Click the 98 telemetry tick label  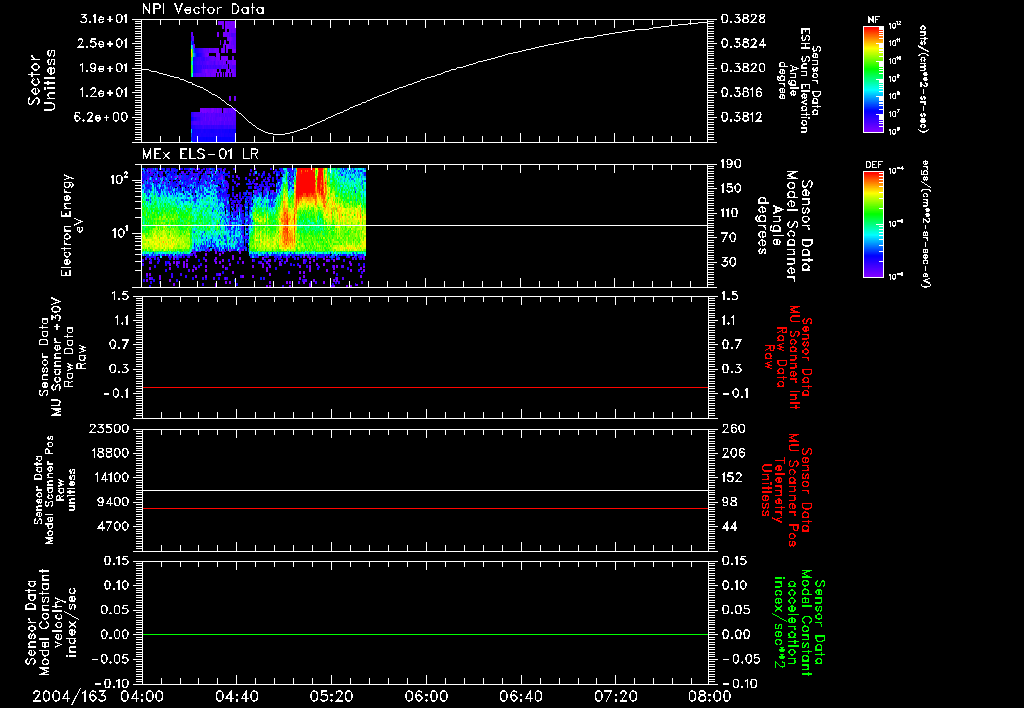pos(729,502)
